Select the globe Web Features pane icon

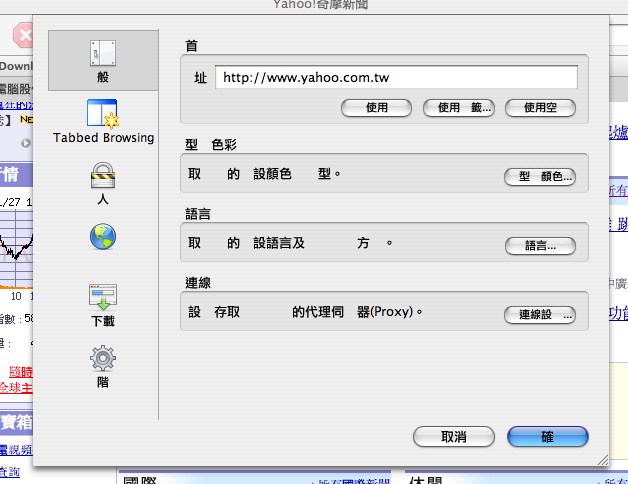coord(103,237)
